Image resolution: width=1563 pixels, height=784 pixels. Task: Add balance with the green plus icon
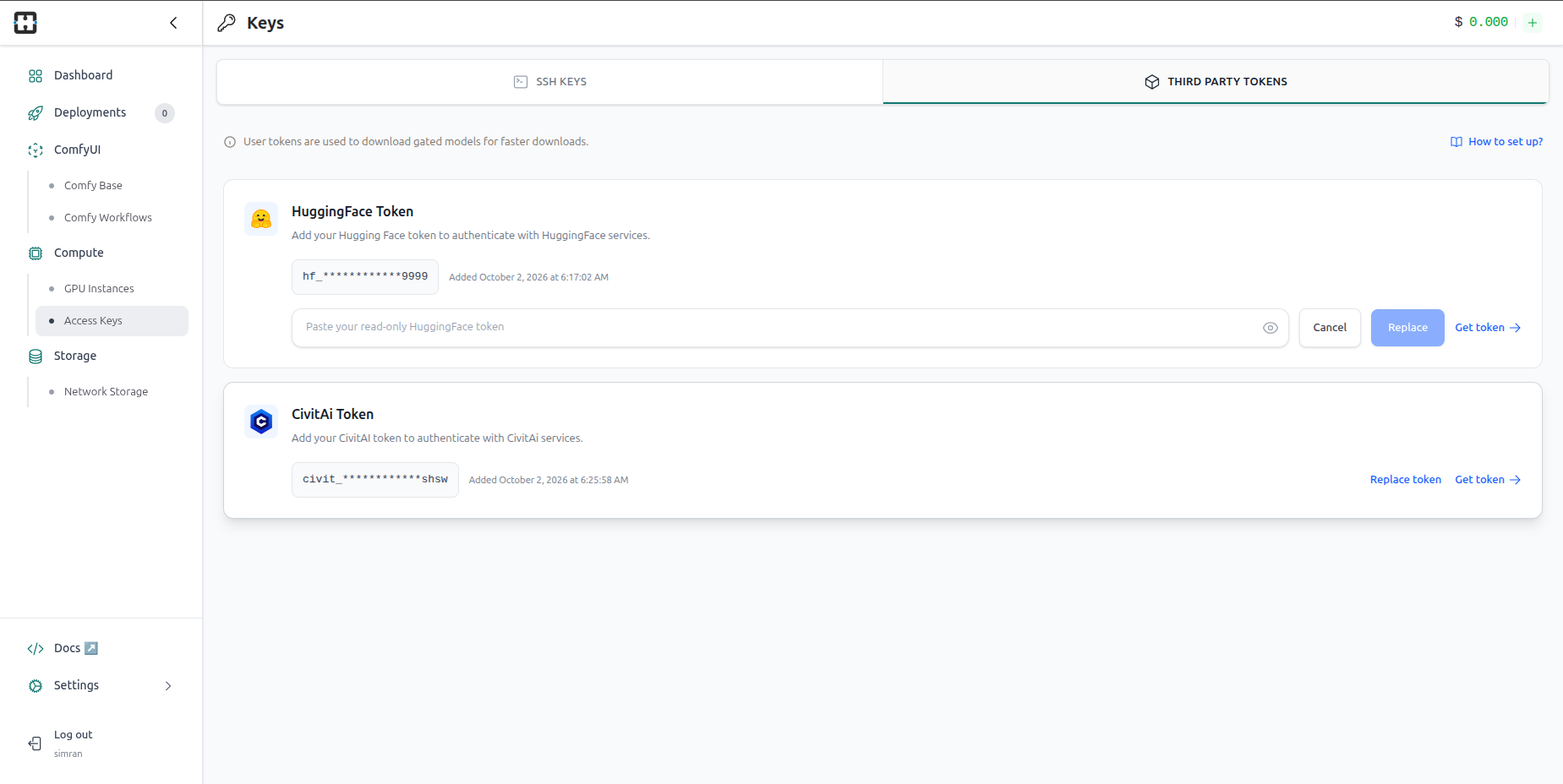click(x=1533, y=23)
